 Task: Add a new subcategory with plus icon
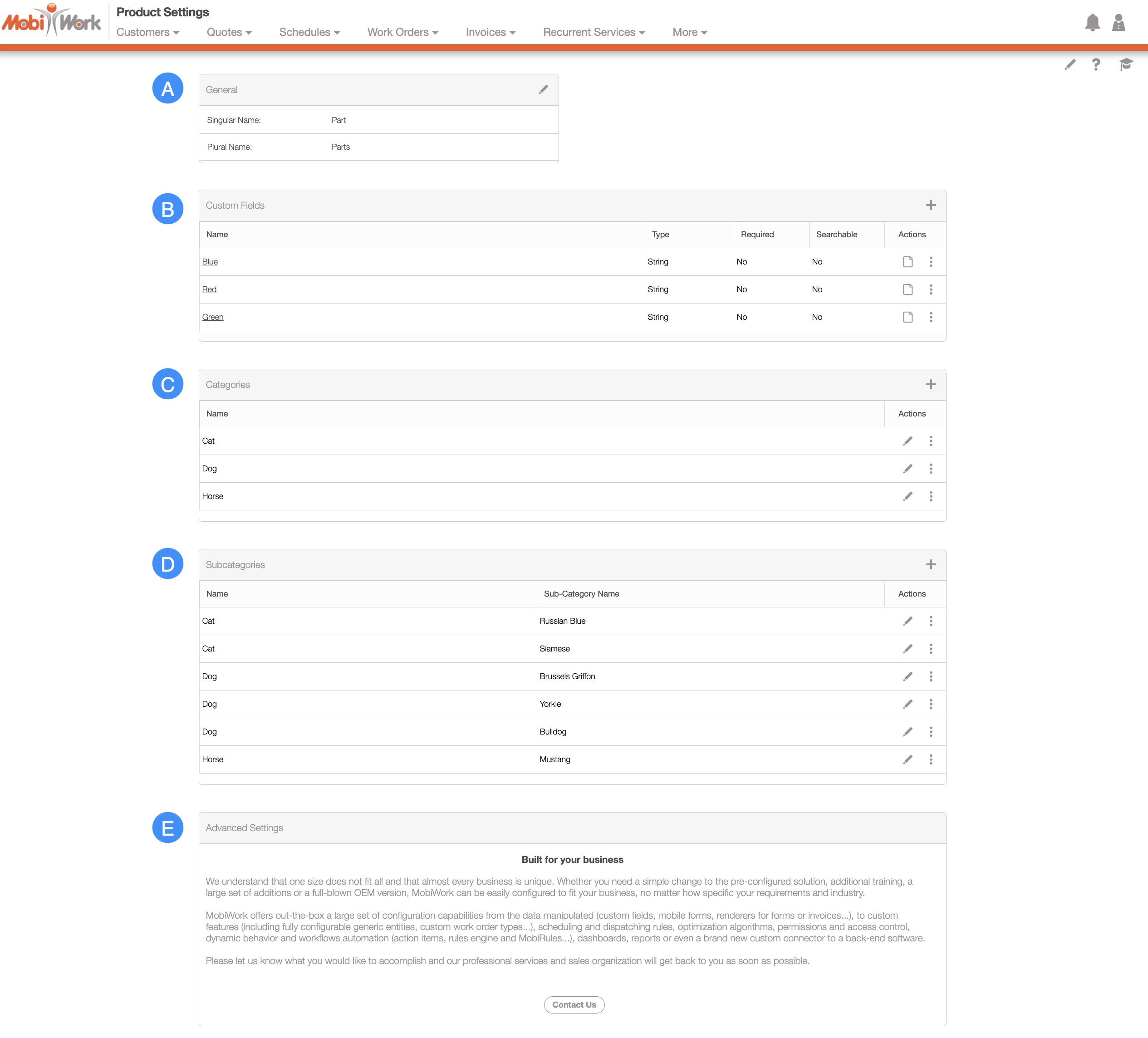931,564
